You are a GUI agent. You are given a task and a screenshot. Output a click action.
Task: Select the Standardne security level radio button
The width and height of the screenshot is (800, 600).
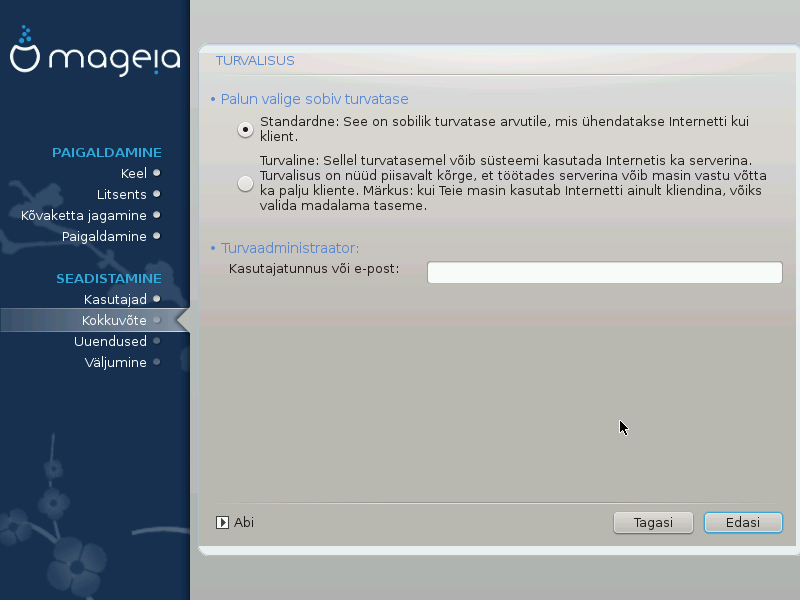(x=245, y=129)
